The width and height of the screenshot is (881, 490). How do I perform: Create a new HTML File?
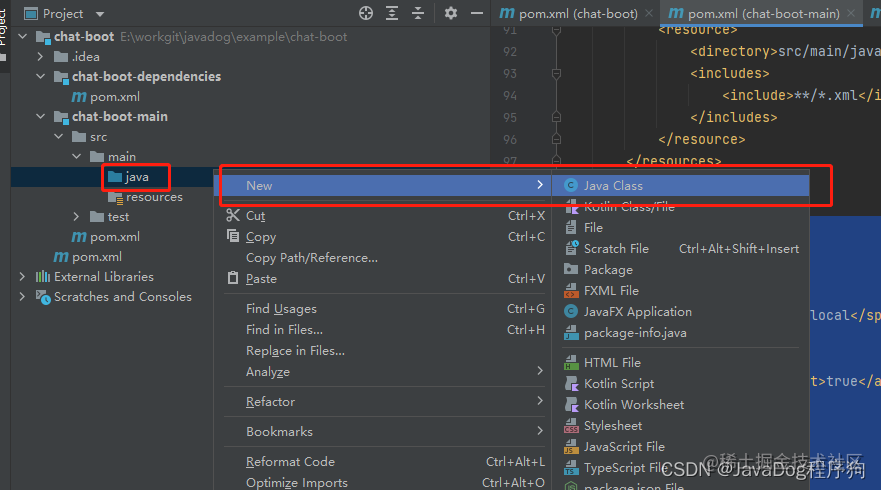pos(680,362)
